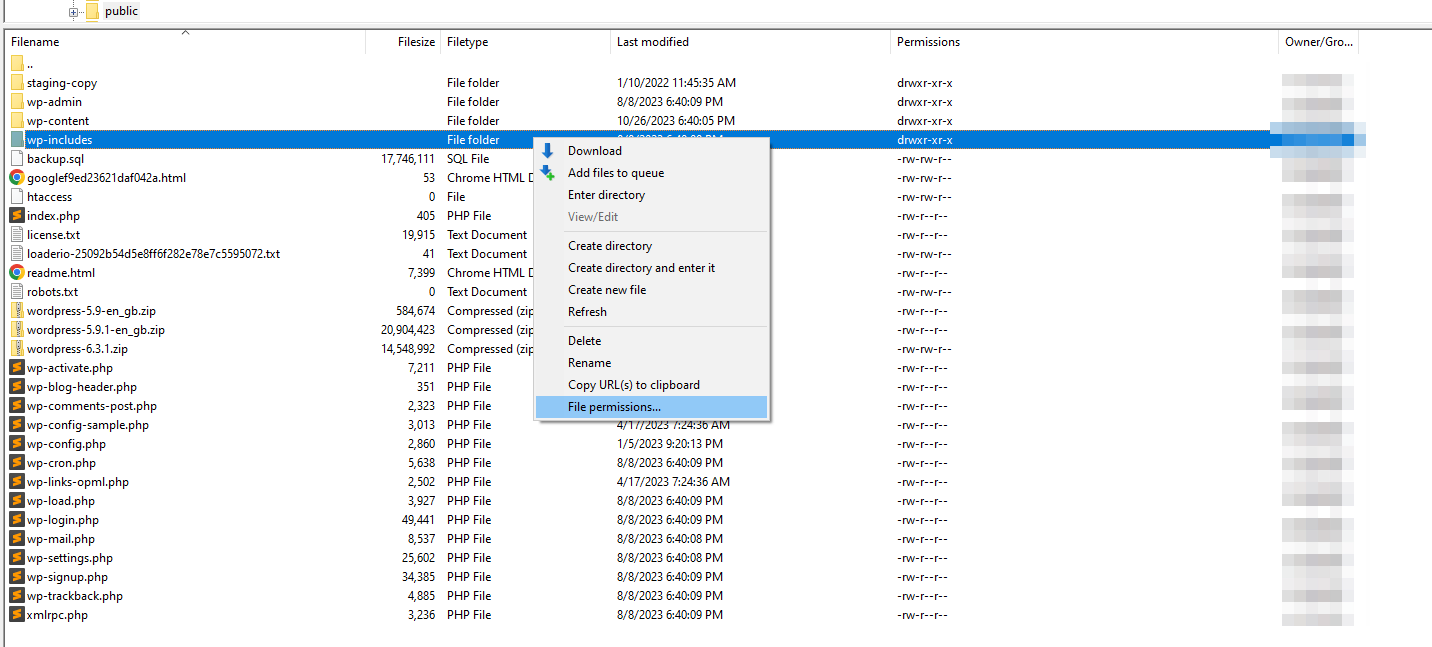Click the xmlrpc.php file icon
The height and width of the screenshot is (647, 1432).
[x=17, y=615]
